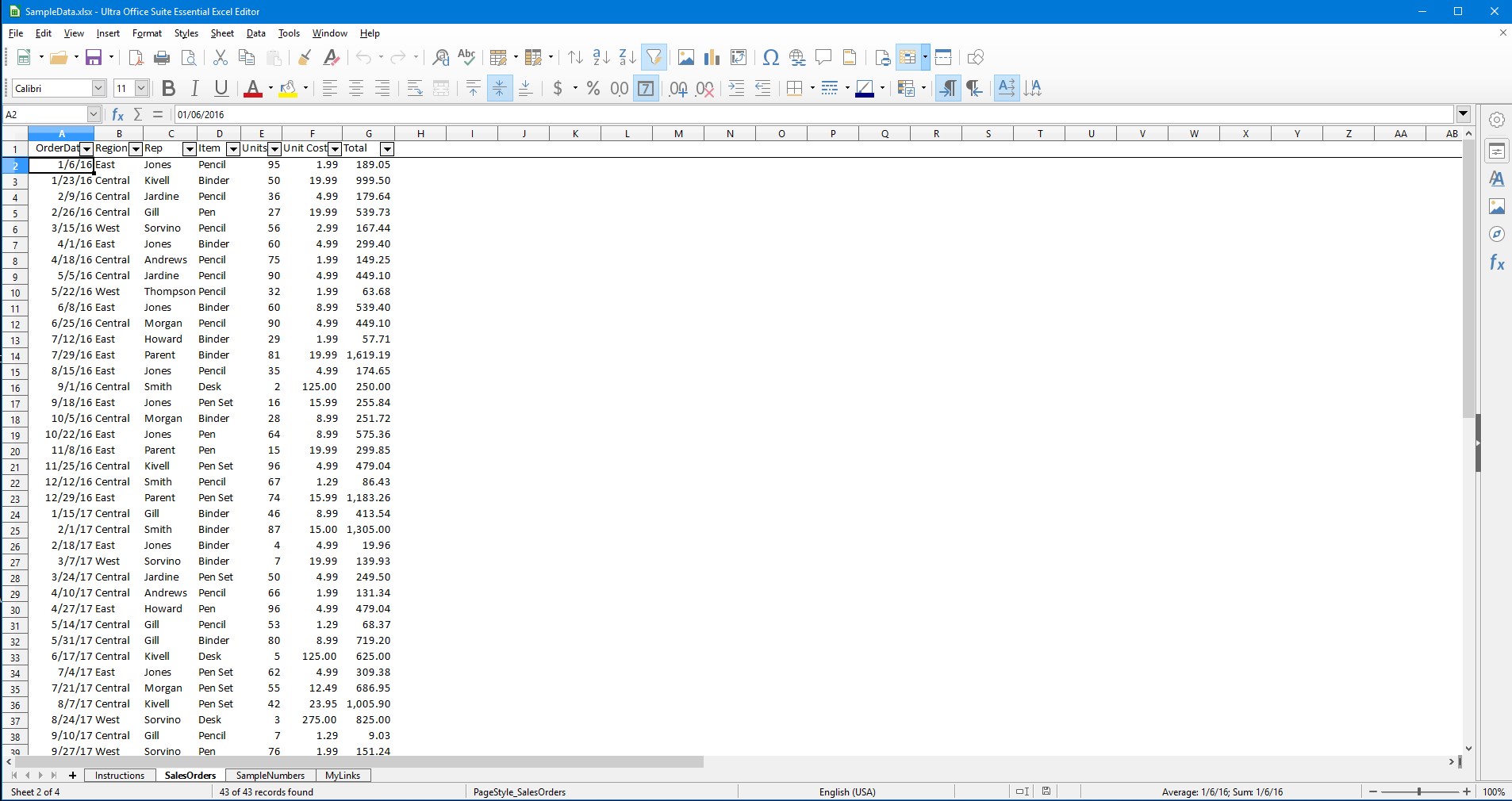
Task: Open the Data menu
Action: click(255, 33)
